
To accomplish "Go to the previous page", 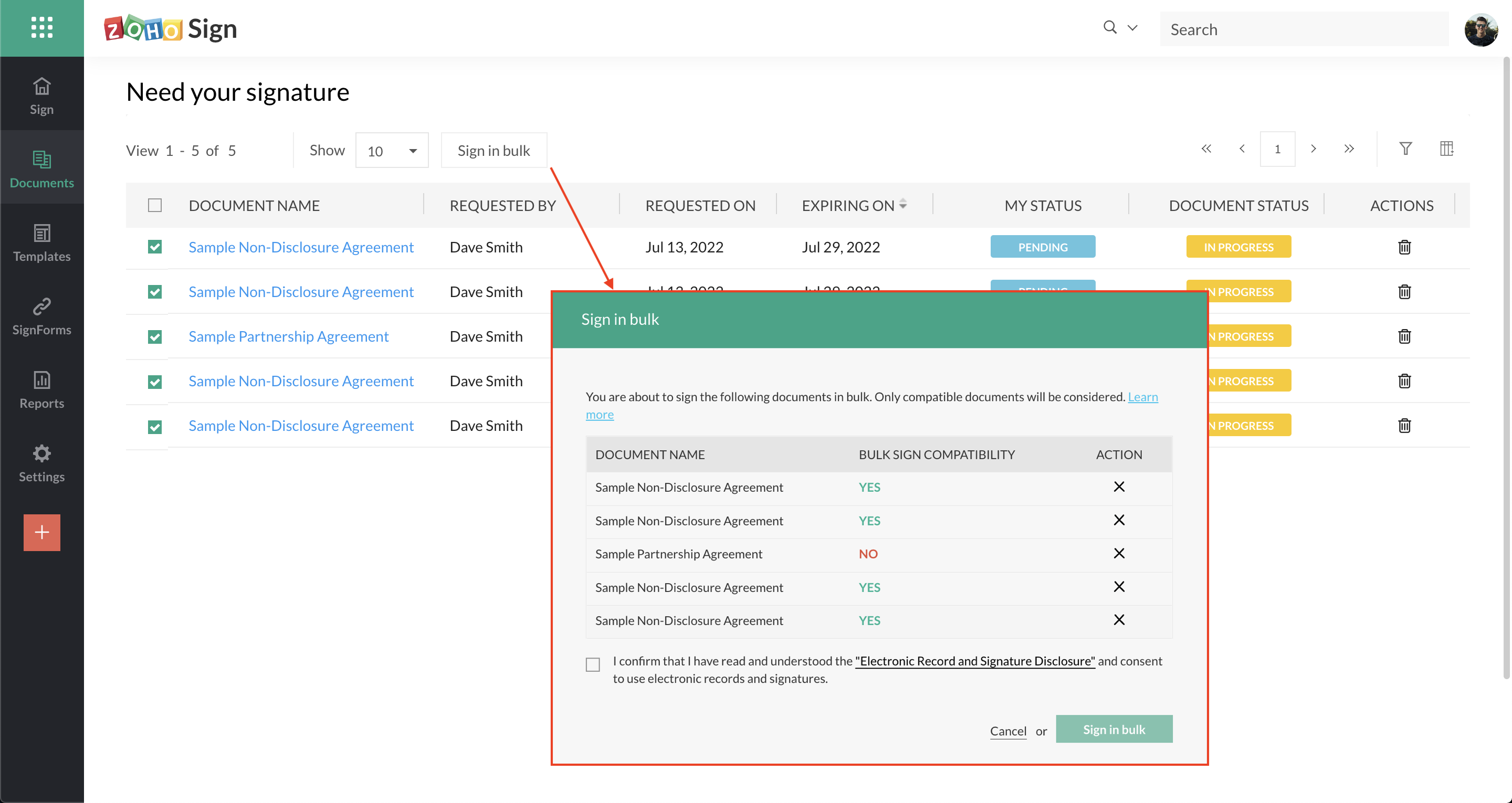I will (x=1242, y=149).
